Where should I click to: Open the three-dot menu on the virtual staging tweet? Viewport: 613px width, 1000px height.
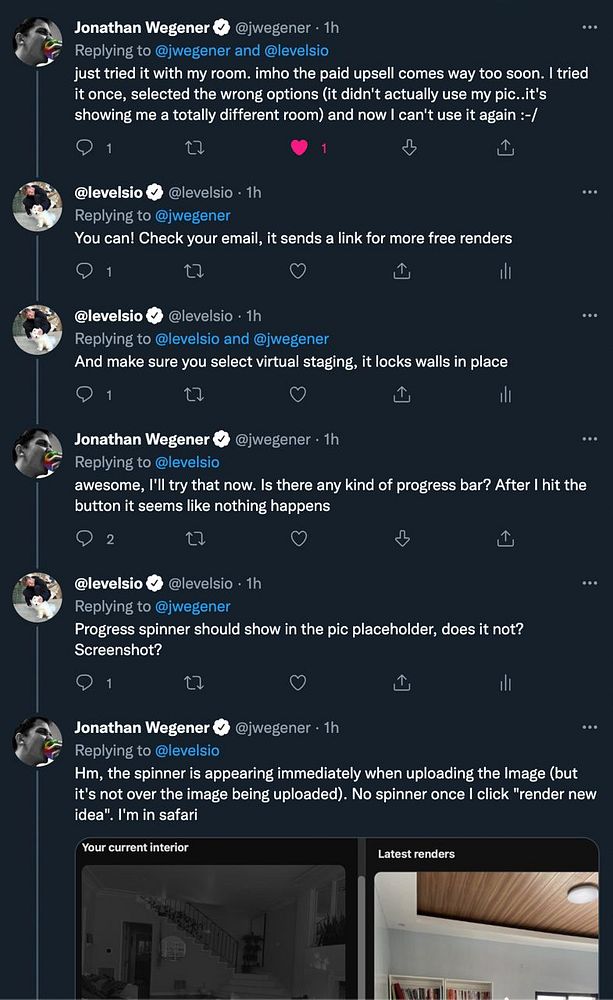coord(588,315)
